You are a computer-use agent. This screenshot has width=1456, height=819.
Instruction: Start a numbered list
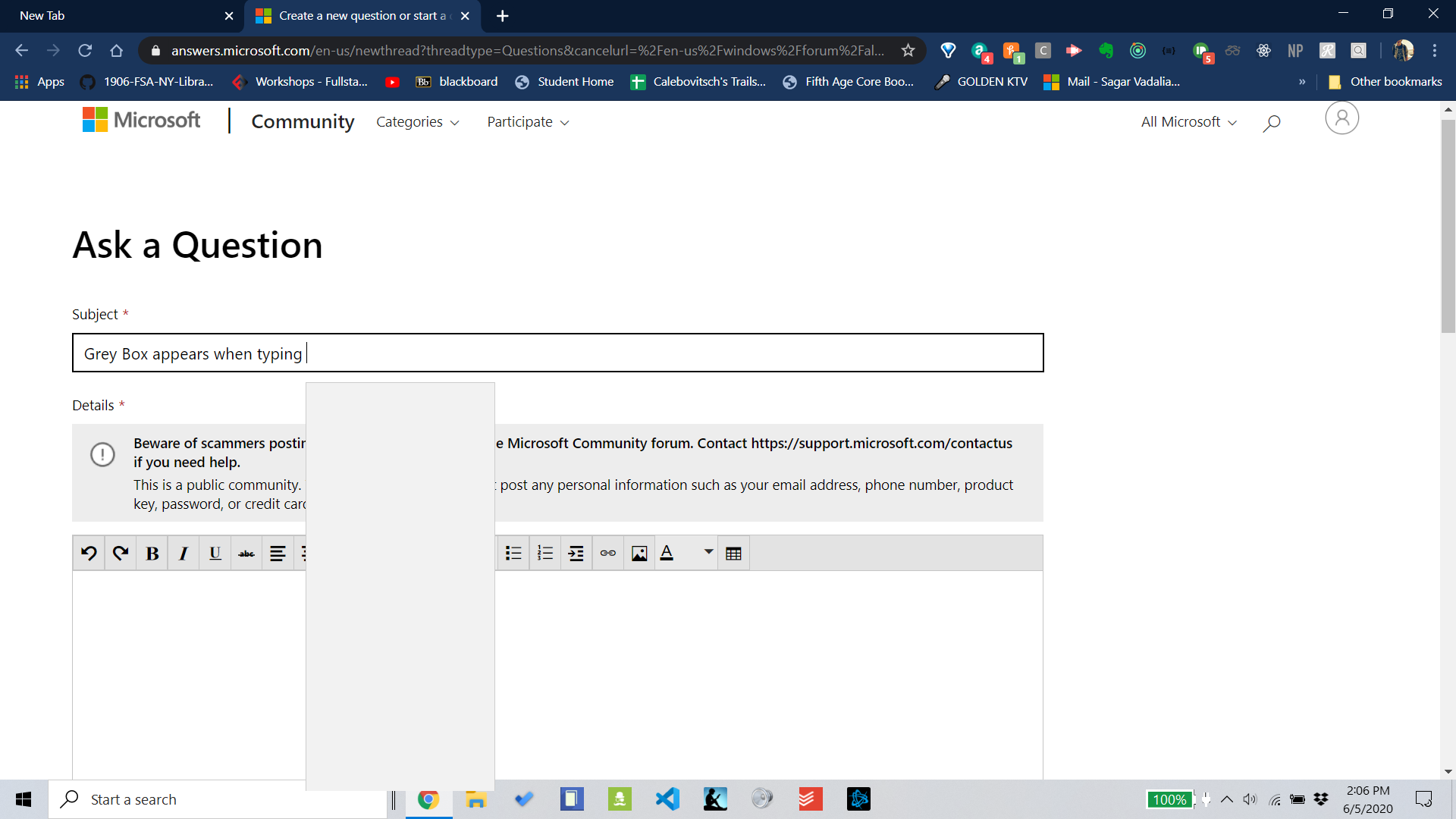click(545, 554)
